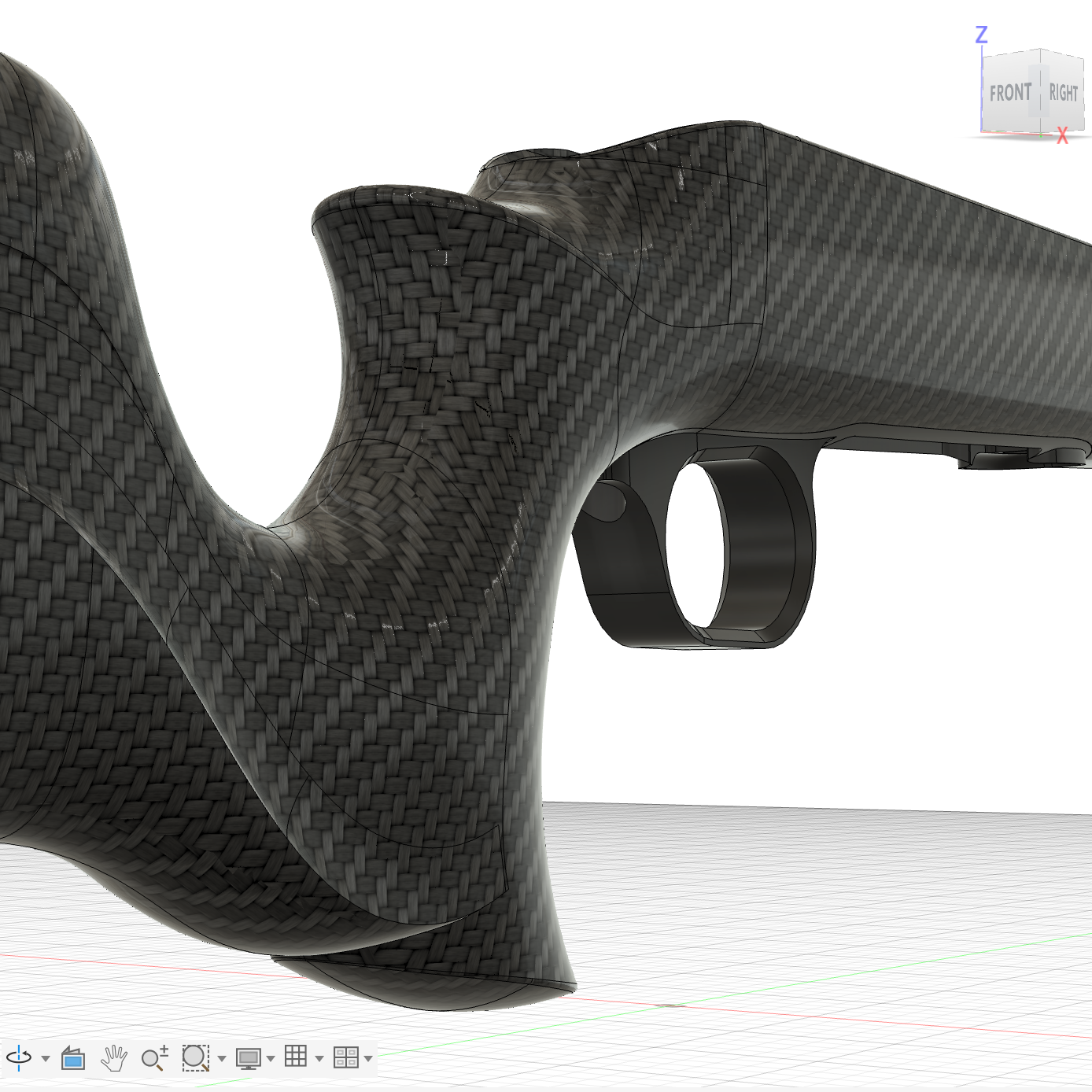Expand the Display Settings dropdown arrow
The image size is (1092, 1092).
coord(271,1058)
